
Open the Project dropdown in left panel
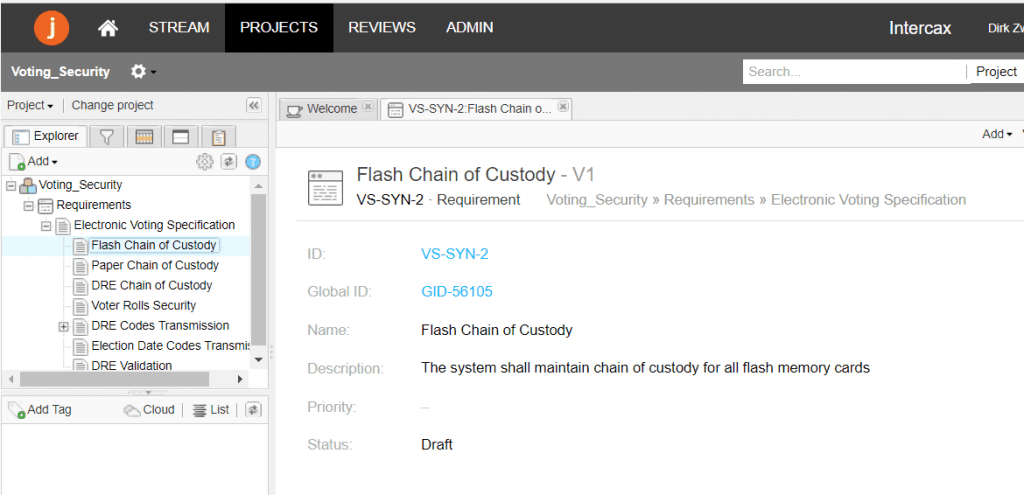point(30,105)
